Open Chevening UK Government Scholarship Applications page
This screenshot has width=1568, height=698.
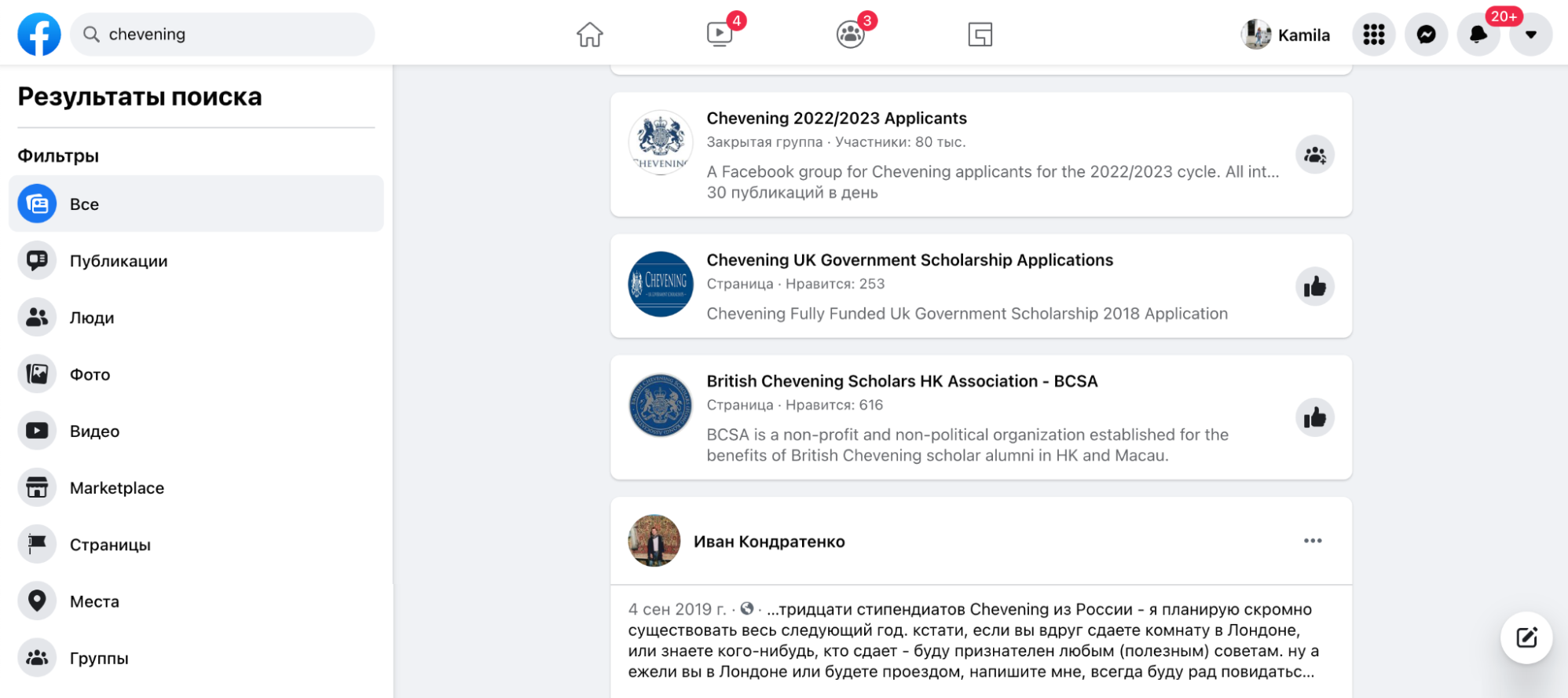[910, 259]
